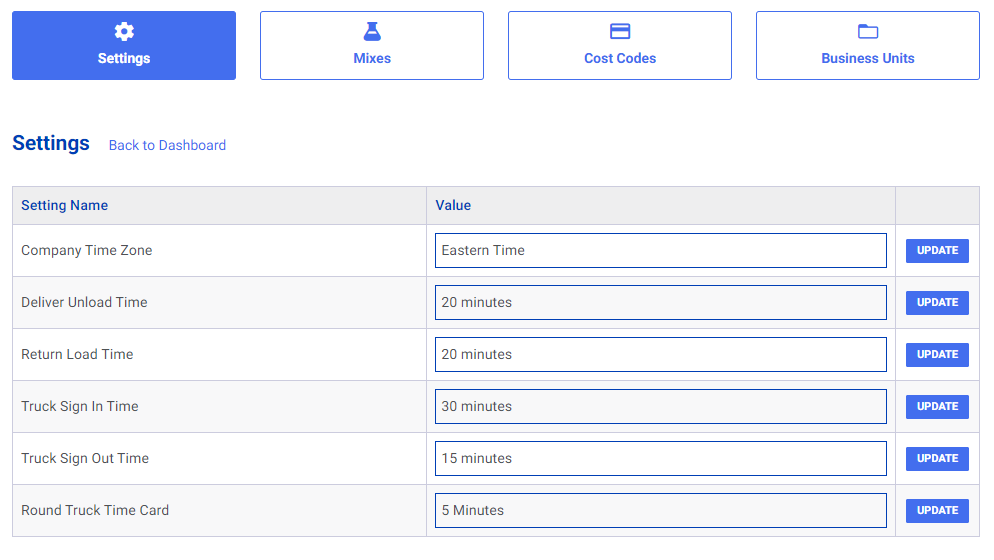Image resolution: width=994 pixels, height=560 pixels.
Task: Click the Mixes flask icon
Action: click(x=372, y=31)
